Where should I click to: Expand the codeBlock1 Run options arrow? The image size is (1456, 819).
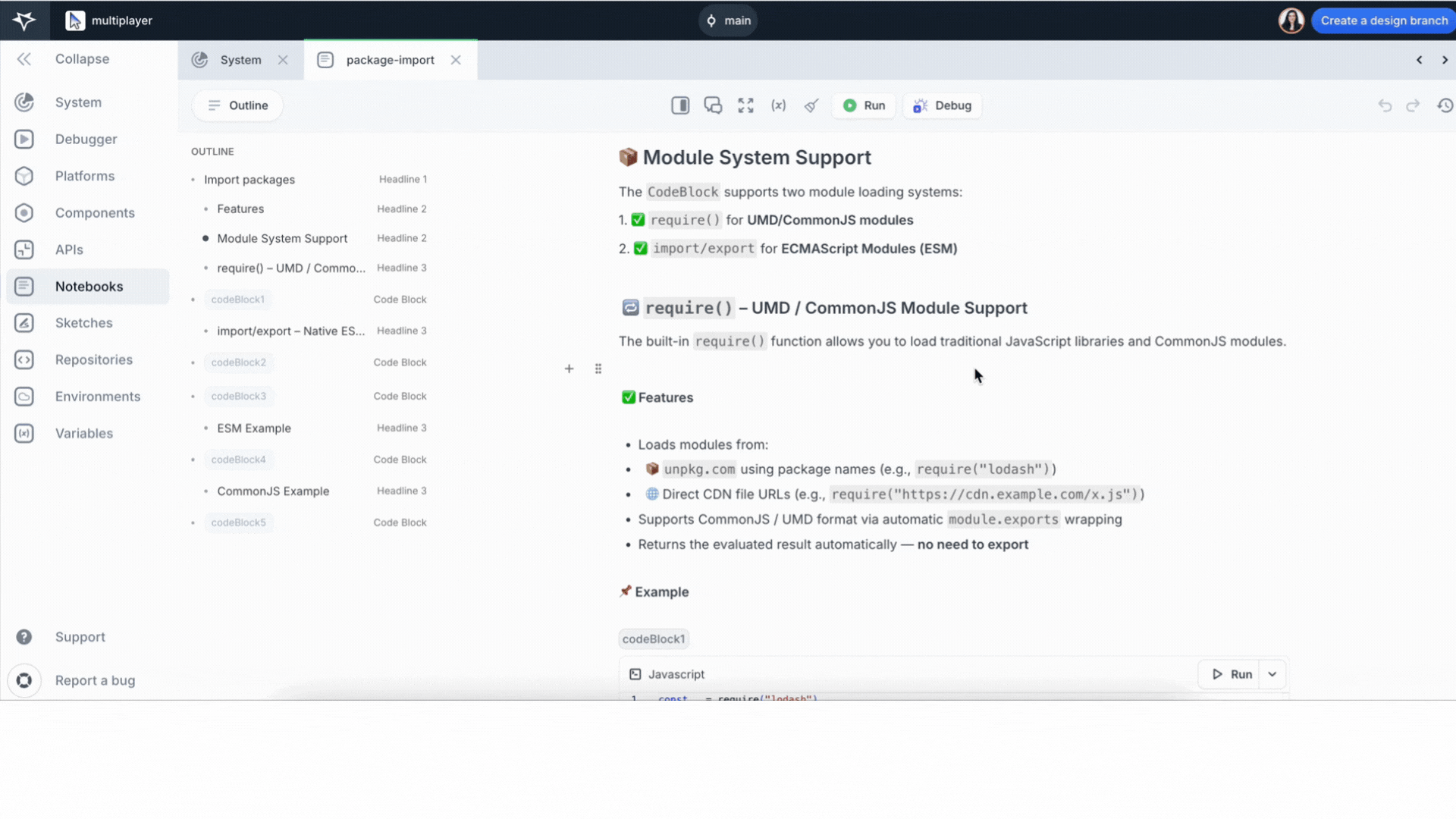pos(1272,674)
